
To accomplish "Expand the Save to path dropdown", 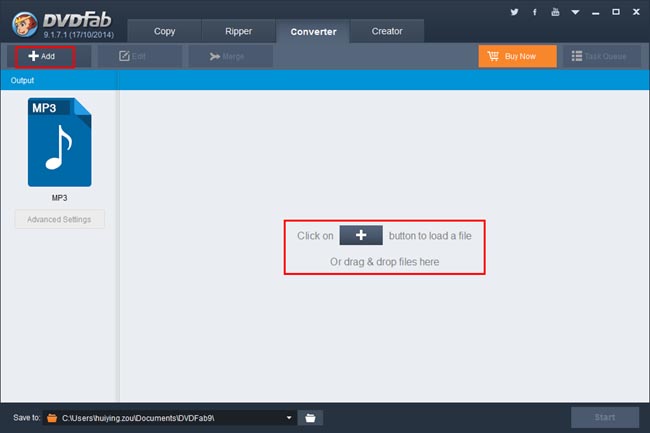I will [289, 418].
